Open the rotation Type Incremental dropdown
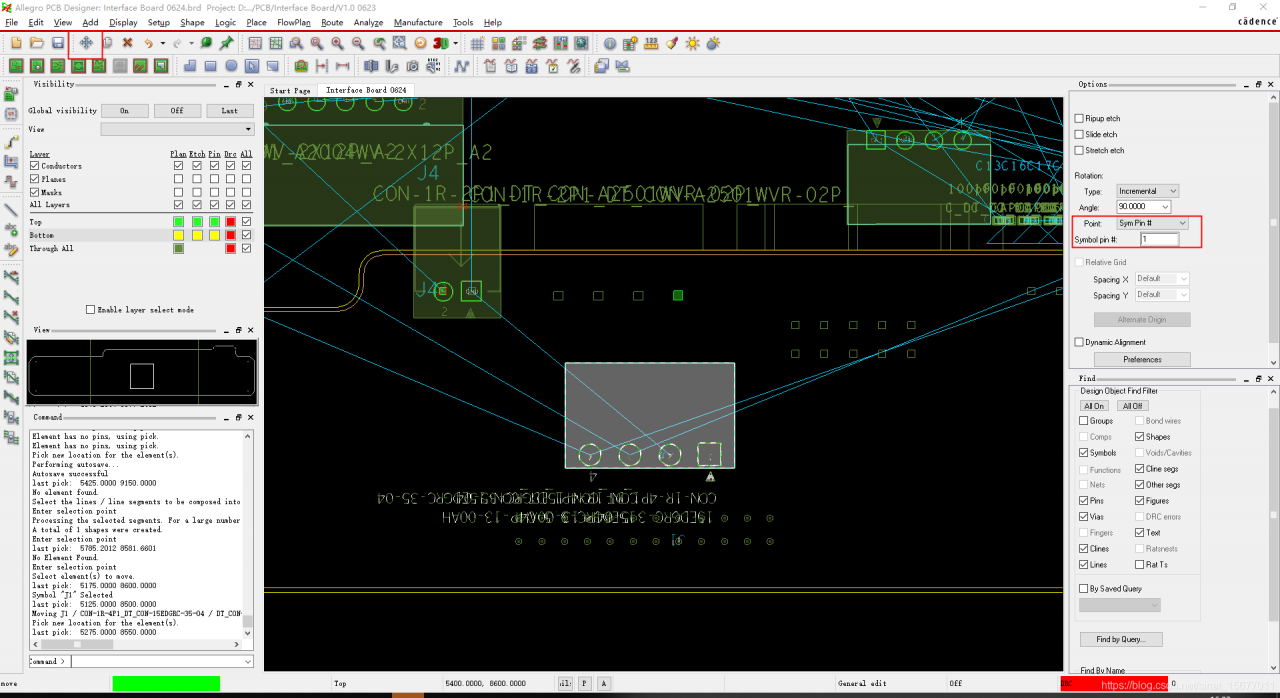1280x698 pixels. click(1147, 191)
